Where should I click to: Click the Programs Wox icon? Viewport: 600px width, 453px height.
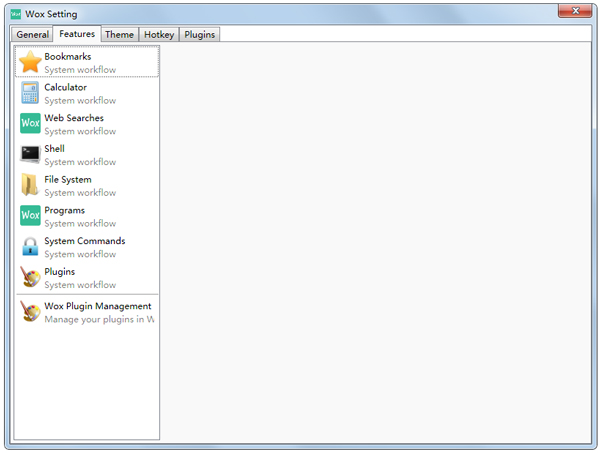30,216
